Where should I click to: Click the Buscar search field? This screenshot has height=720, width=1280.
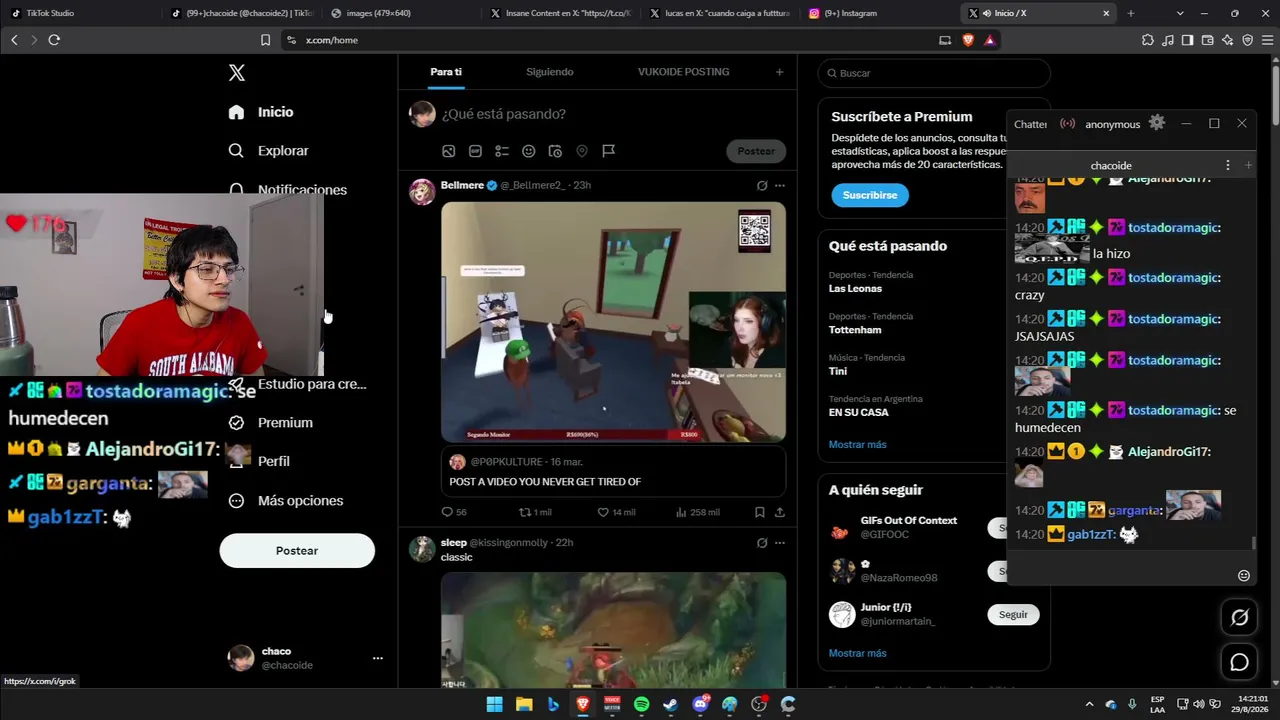934,73
